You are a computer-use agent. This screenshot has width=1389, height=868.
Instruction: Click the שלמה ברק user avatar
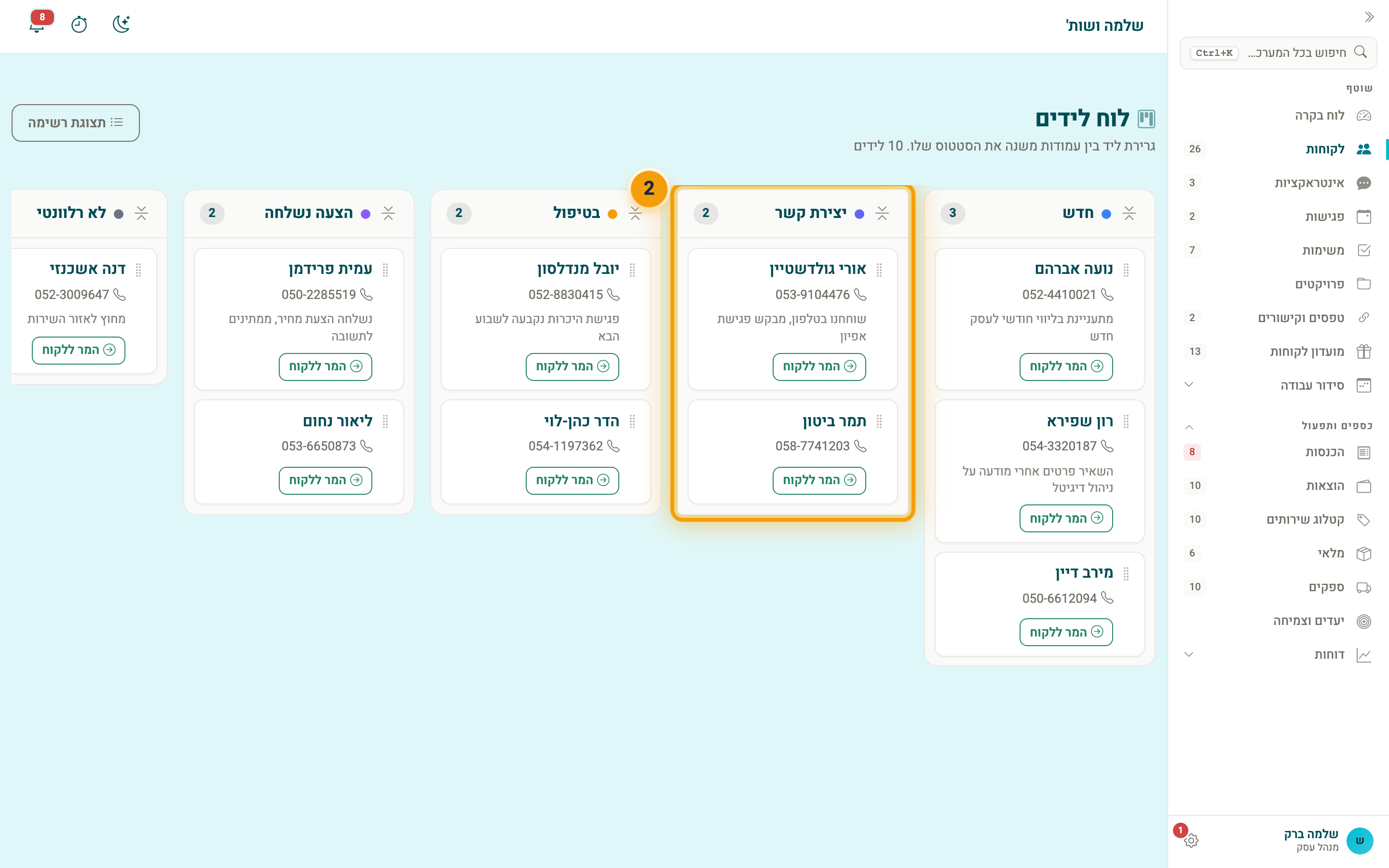[x=1360, y=841]
